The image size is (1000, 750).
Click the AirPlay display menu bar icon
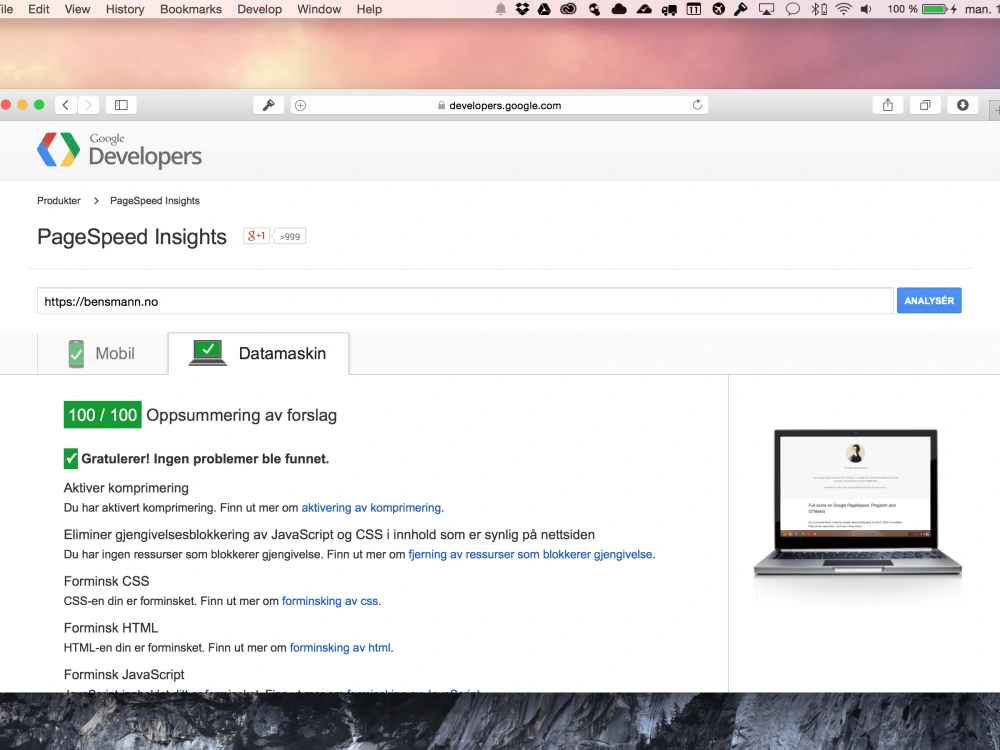(766, 9)
